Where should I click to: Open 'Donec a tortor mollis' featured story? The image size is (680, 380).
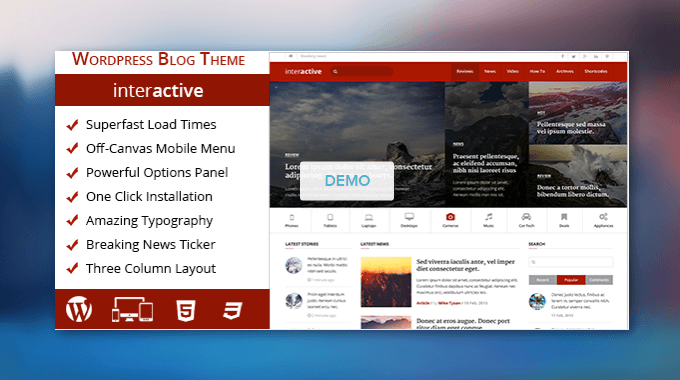[x=572, y=191]
